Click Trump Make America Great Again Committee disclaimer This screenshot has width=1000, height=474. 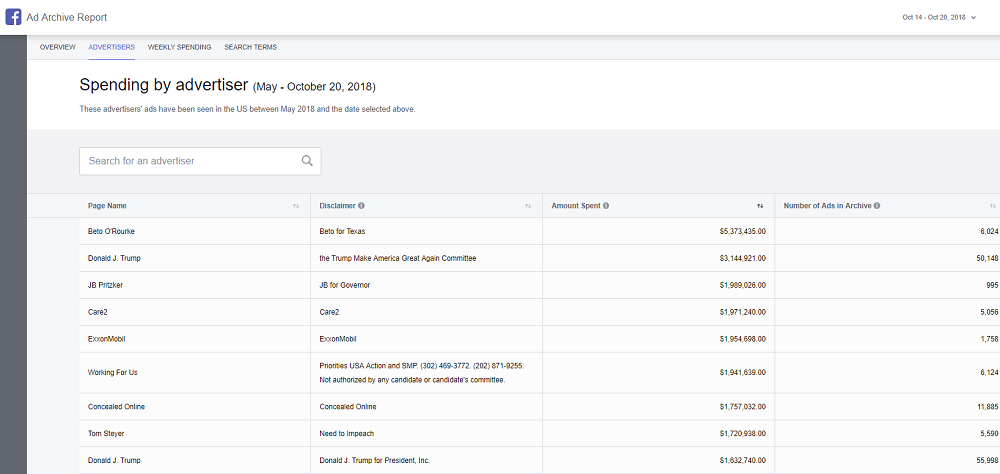coord(398,258)
